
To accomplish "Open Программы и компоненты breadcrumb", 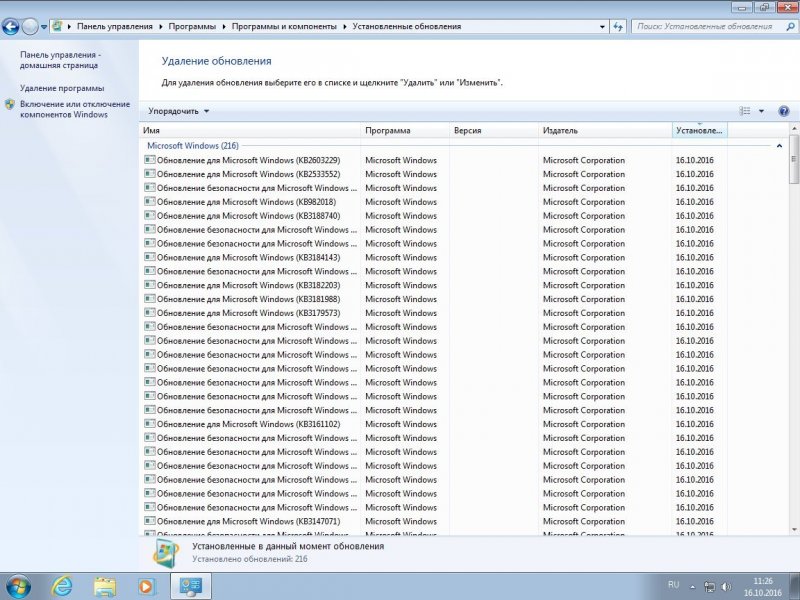I will (284, 26).
